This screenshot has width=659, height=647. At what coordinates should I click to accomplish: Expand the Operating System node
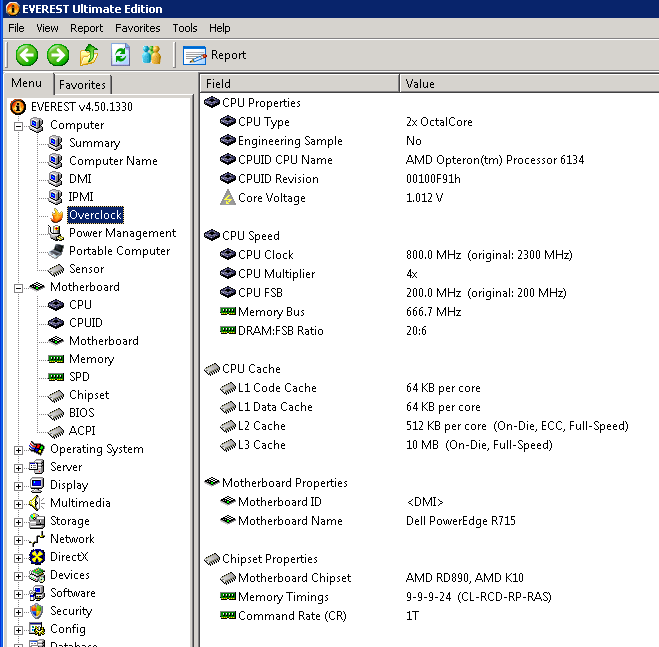point(18,450)
